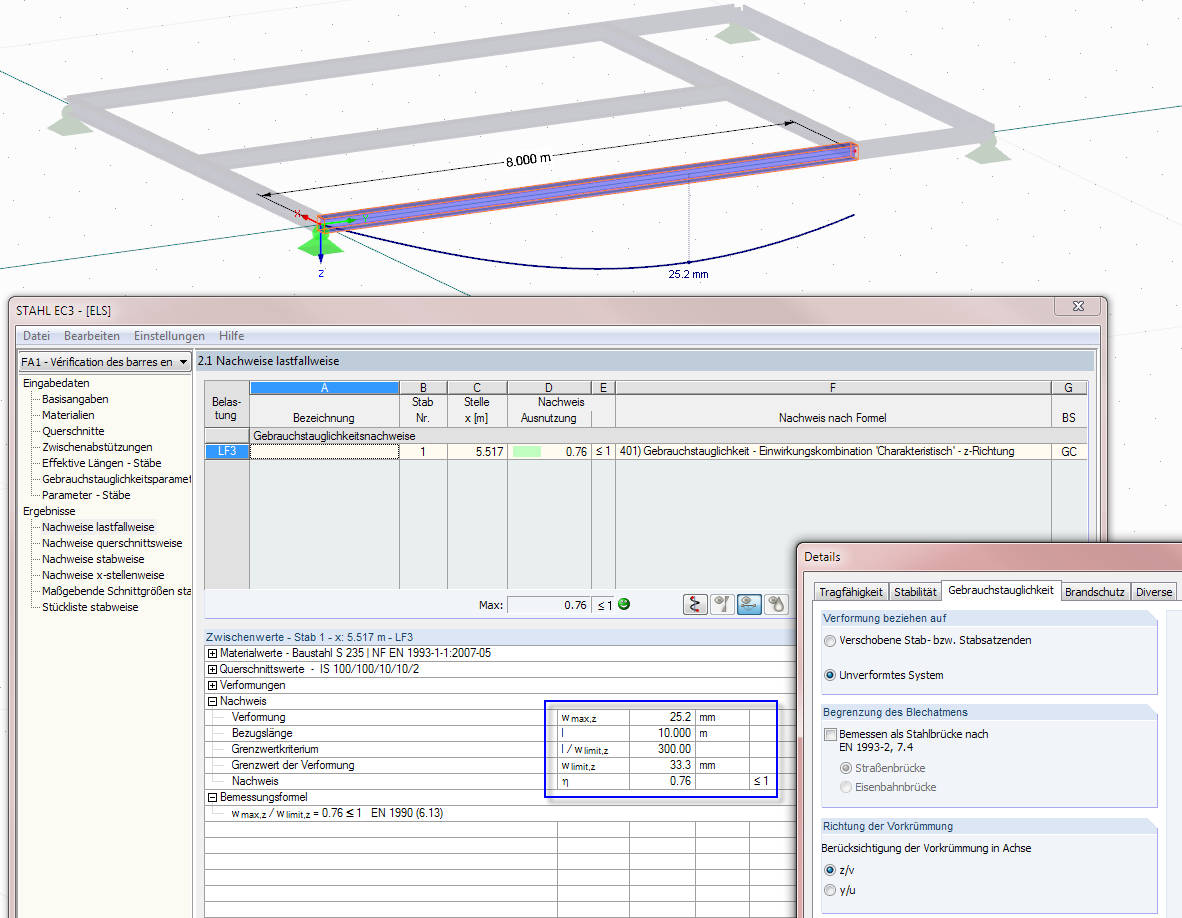
Task: Open the Bearbeiten menu
Action: 92,336
